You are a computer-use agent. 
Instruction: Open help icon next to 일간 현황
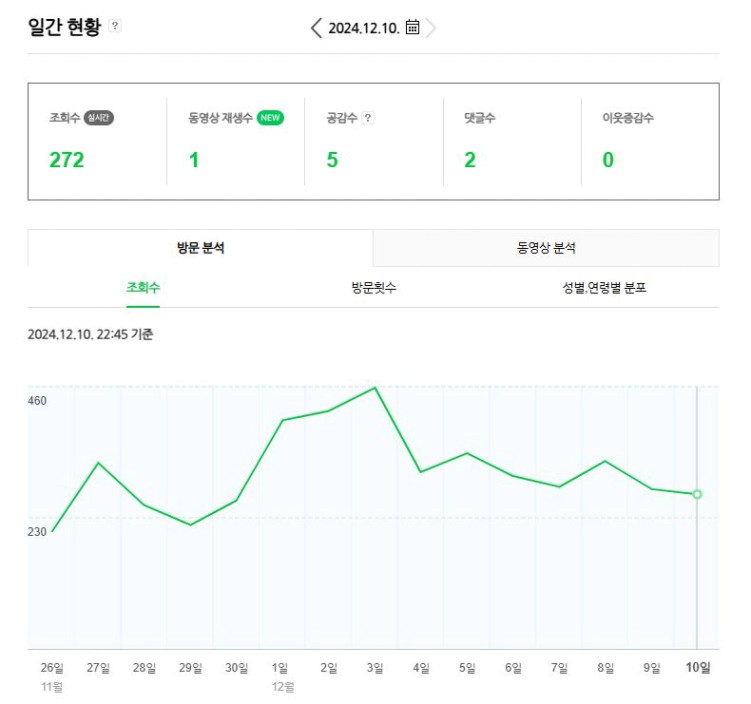coord(114,25)
